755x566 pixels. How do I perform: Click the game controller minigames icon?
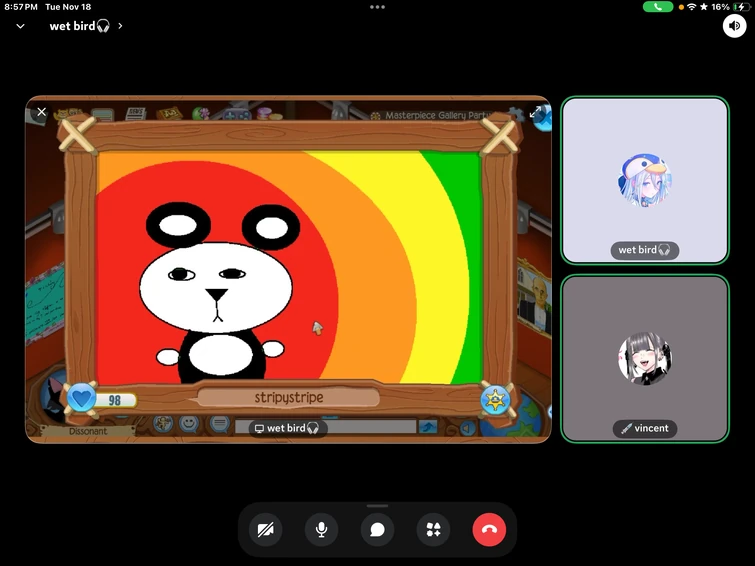tap(236, 115)
